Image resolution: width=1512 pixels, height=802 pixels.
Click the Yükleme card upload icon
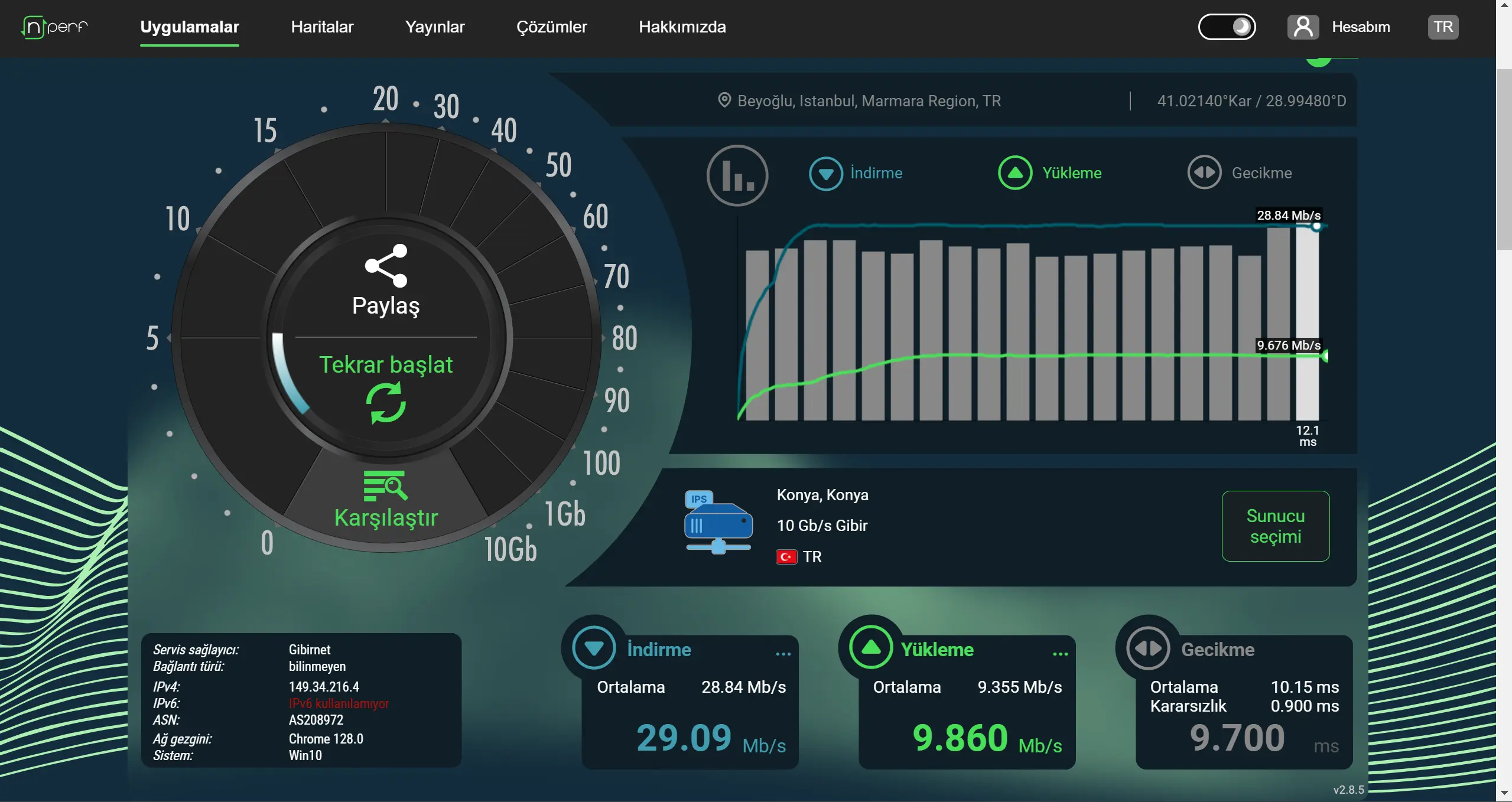(871, 648)
